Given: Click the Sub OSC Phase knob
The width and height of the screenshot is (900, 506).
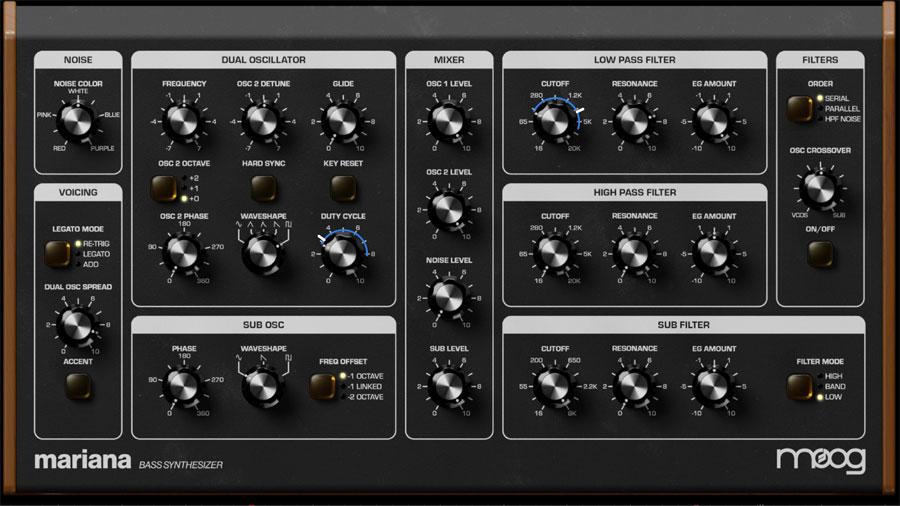Looking at the screenshot, I should click(183, 386).
